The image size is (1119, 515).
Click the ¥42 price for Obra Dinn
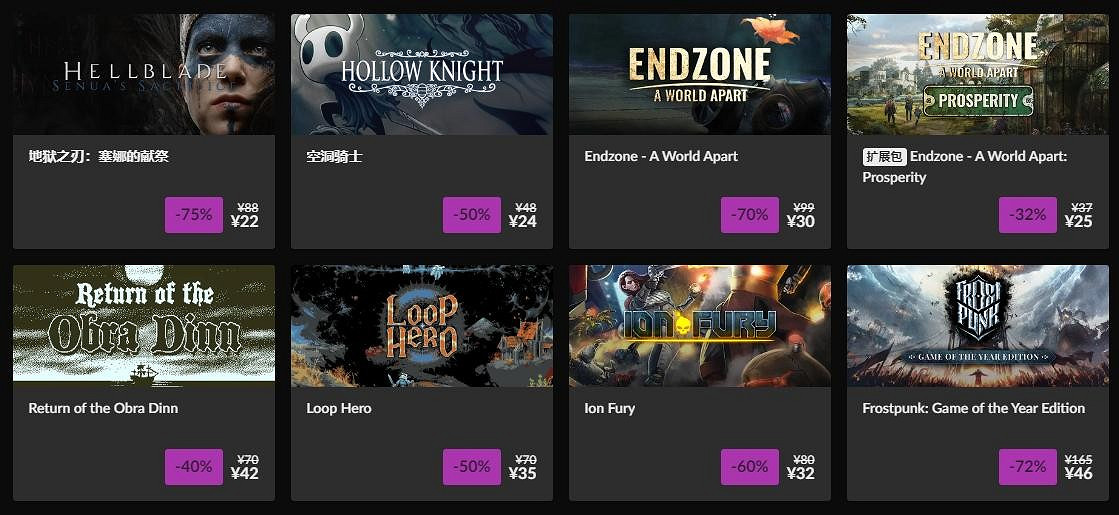click(244, 474)
